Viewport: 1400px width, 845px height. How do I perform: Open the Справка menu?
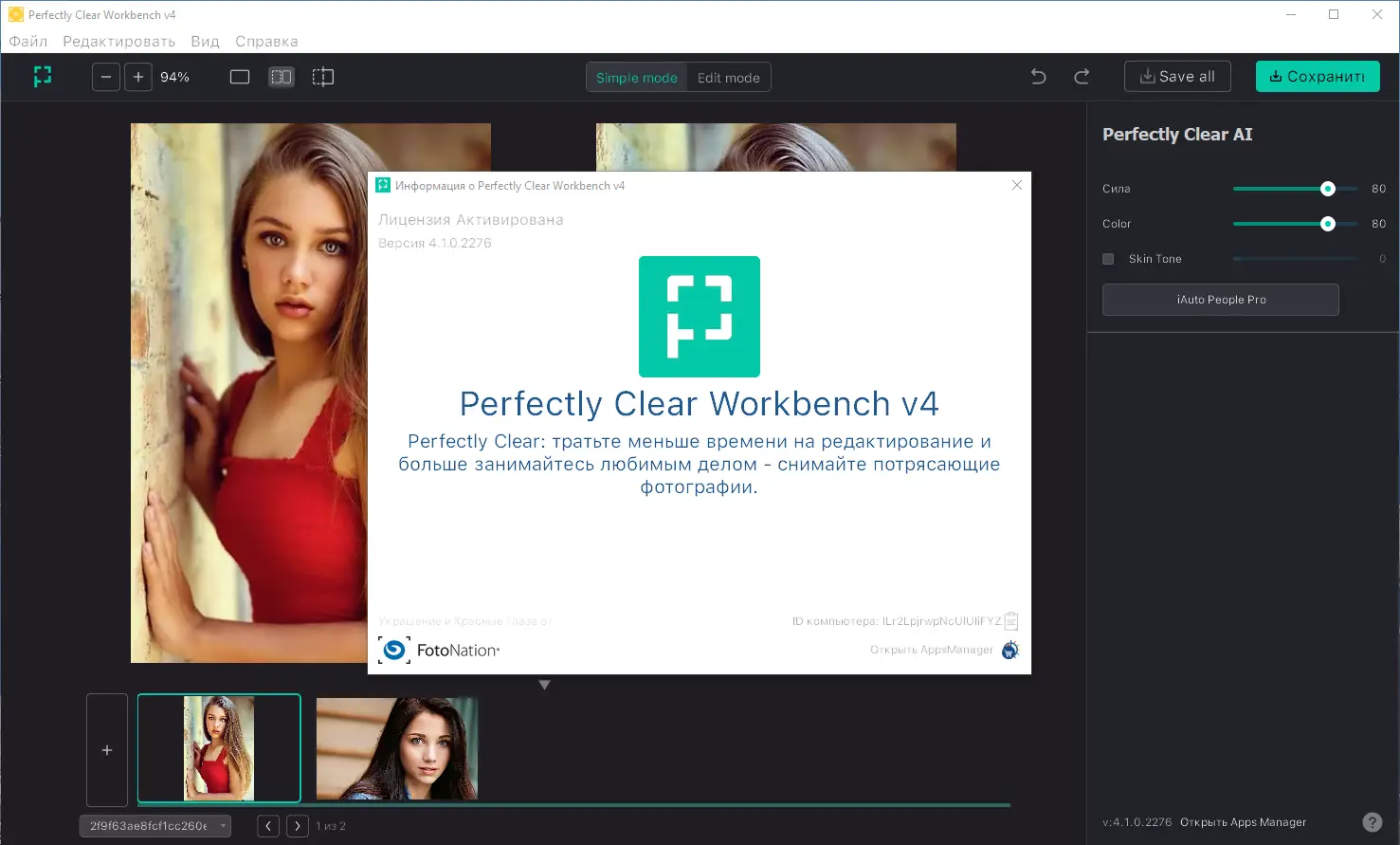click(266, 41)
